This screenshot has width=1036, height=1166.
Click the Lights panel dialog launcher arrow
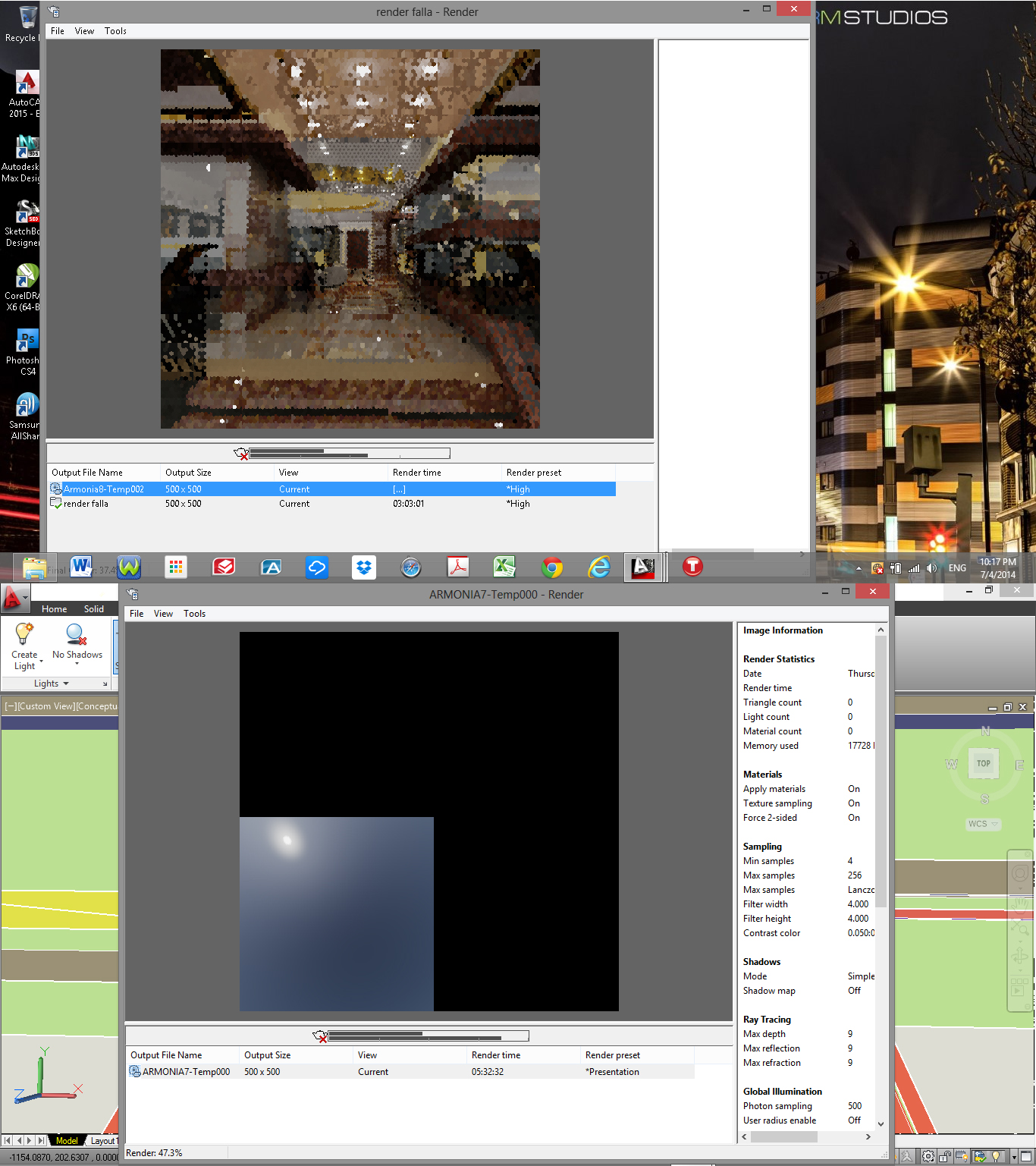tap(105, 684)
